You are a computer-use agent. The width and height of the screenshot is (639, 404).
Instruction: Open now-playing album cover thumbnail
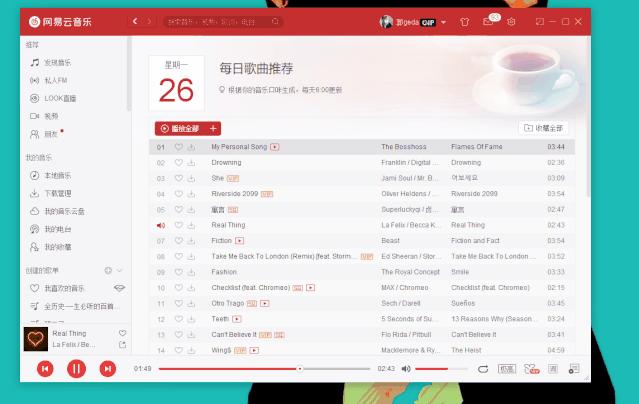coord(36,339)
